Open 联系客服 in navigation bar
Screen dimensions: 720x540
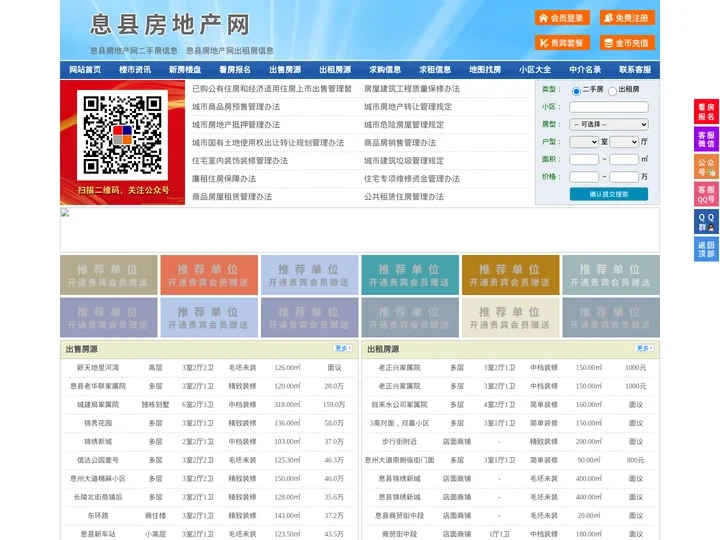635,70
